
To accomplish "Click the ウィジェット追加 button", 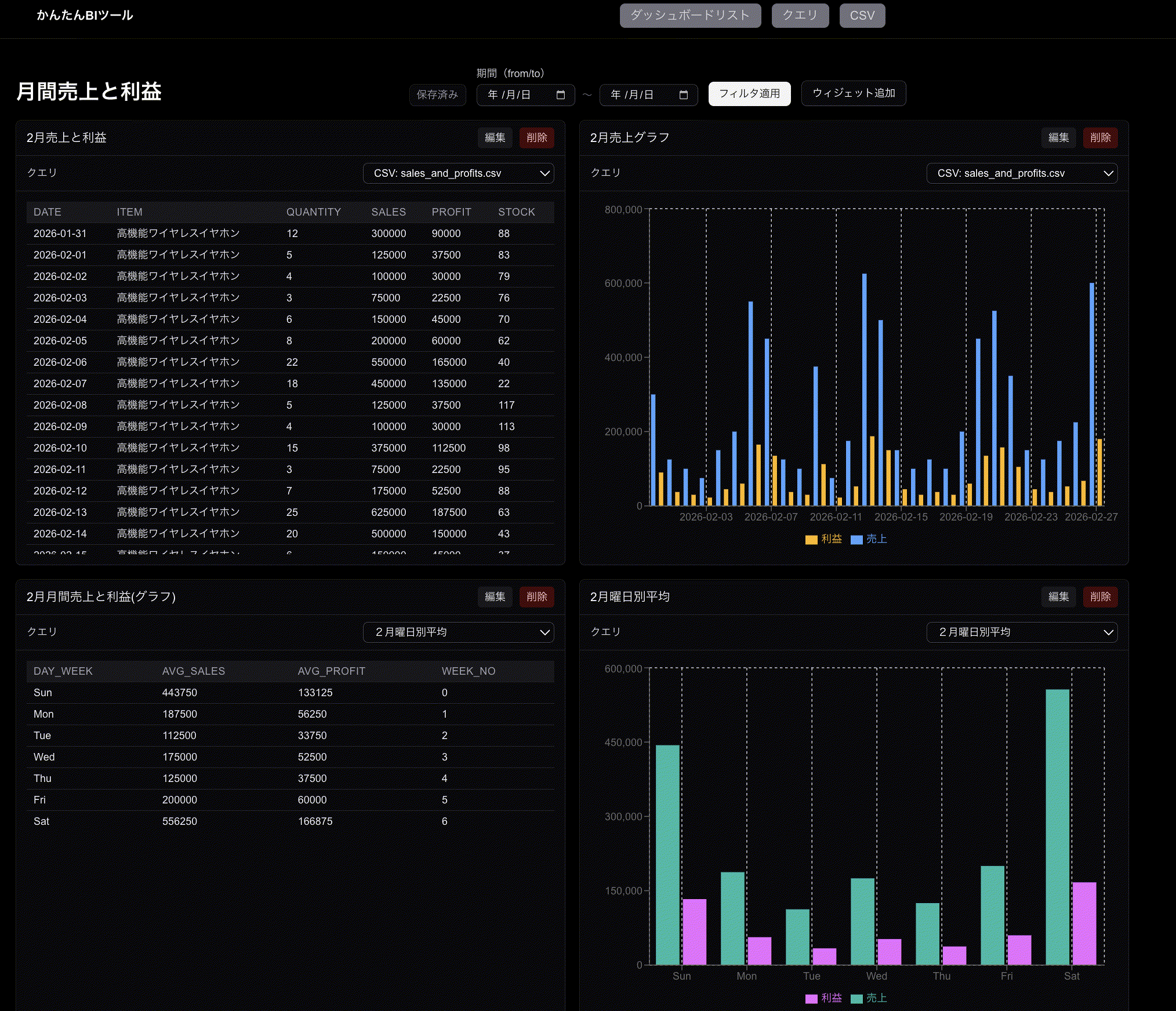I will click(853, 93).
